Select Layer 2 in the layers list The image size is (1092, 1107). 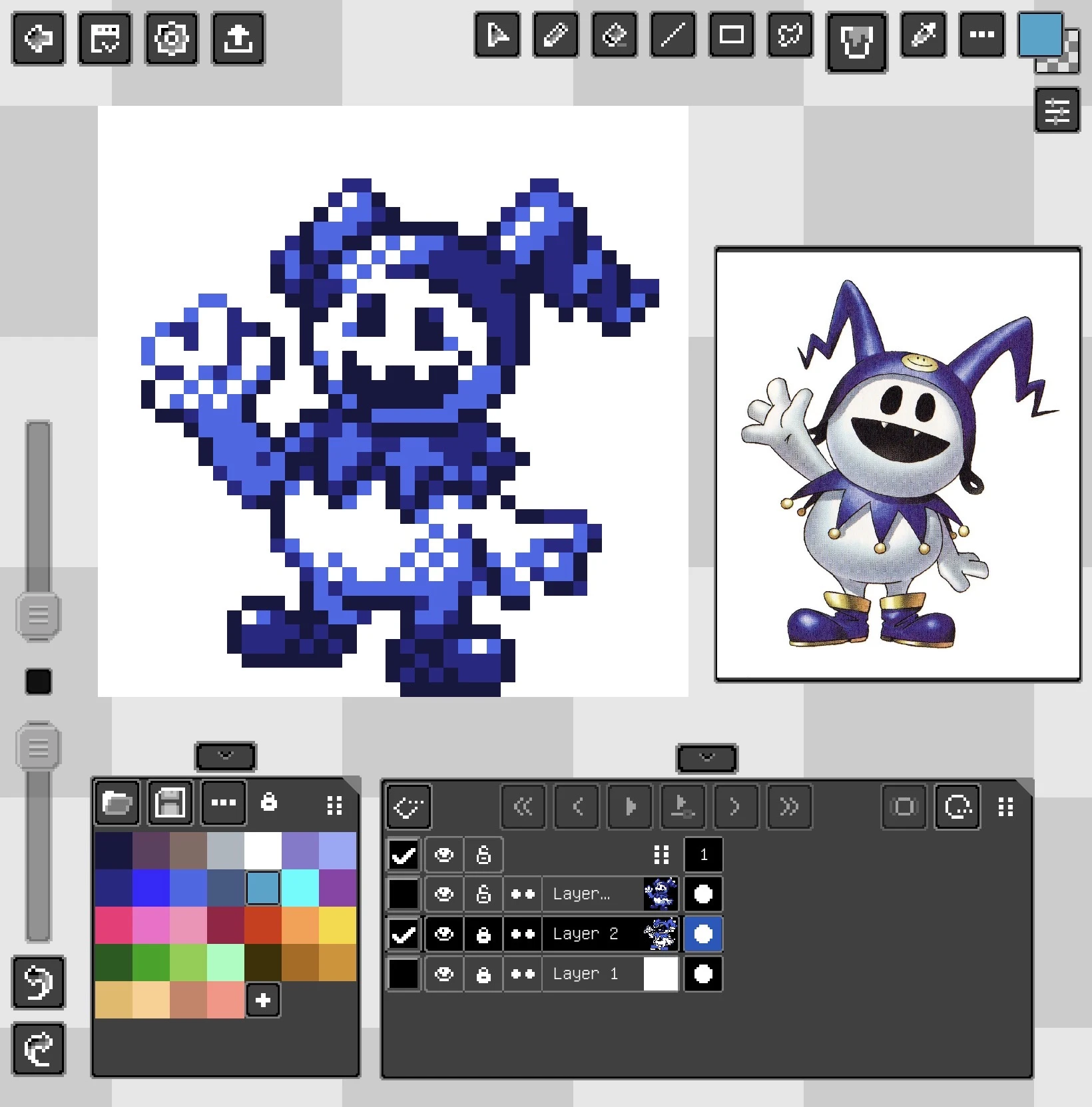pyautogui.click(x=585, y=934)
